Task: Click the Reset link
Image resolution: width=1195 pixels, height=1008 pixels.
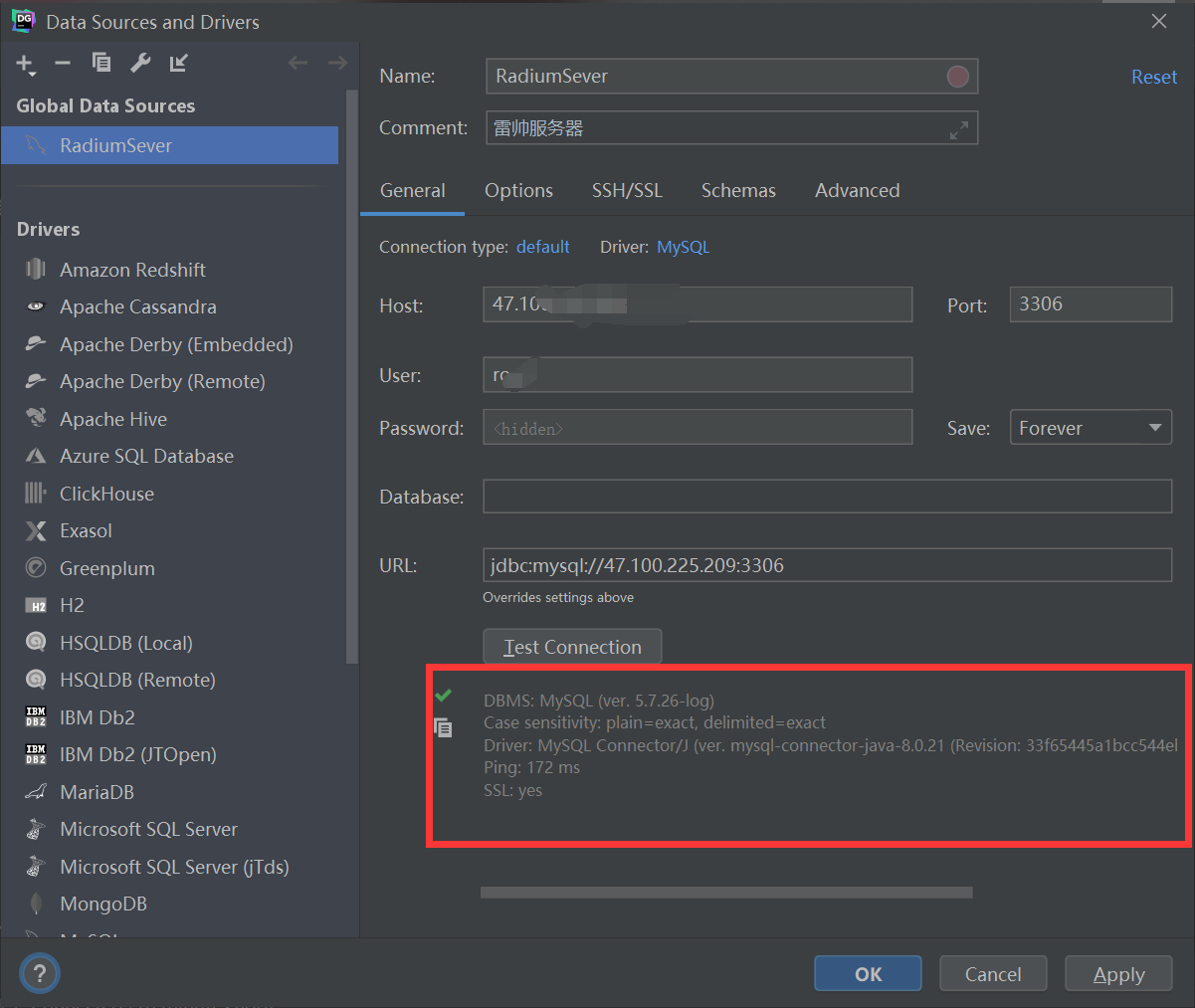Action: (1154, 77)
